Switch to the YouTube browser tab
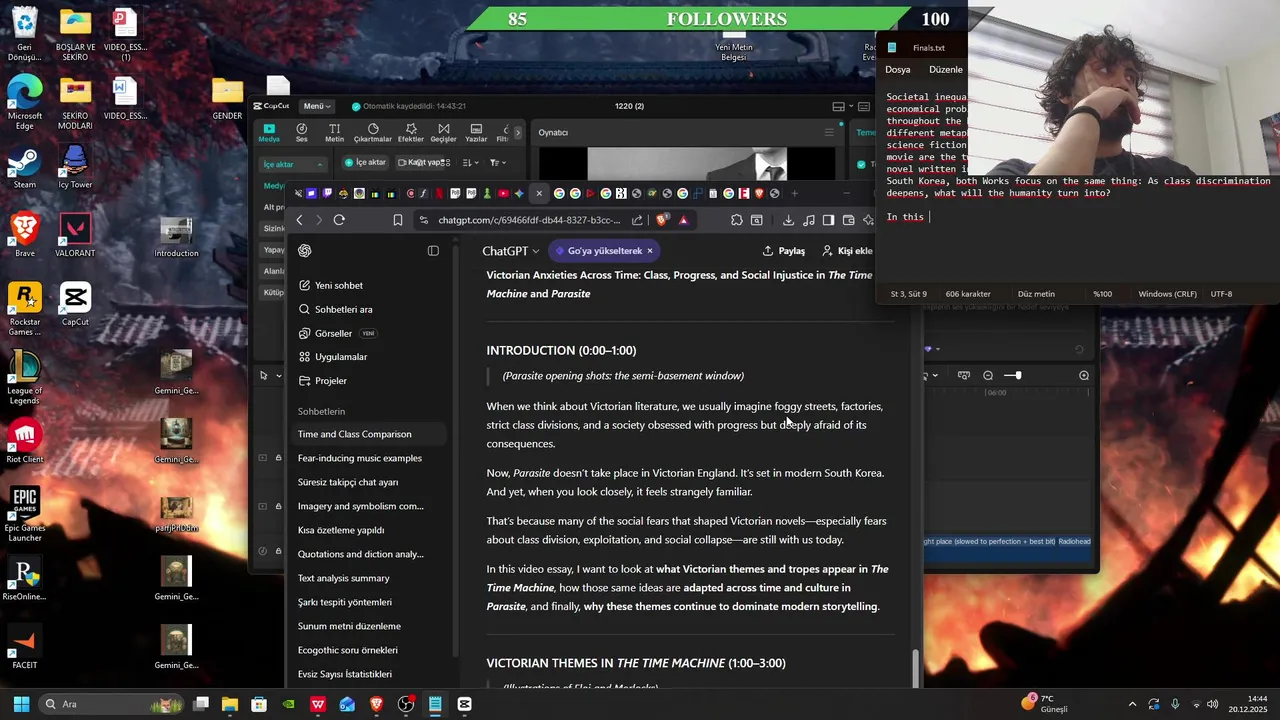1280x720 pixels. point(503,193)
